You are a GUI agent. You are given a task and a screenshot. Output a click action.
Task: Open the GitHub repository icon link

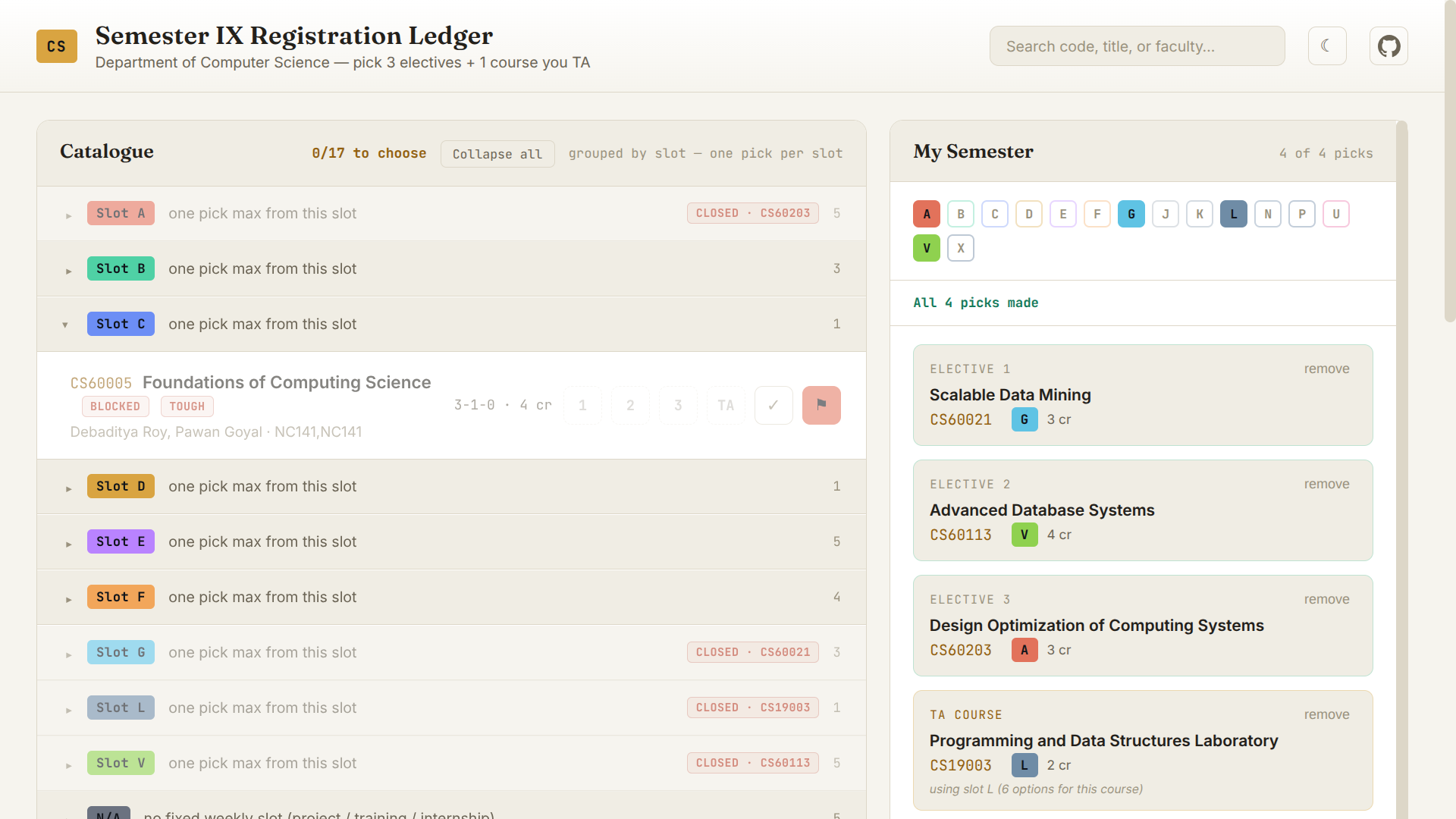click(x=1389, y=46)
